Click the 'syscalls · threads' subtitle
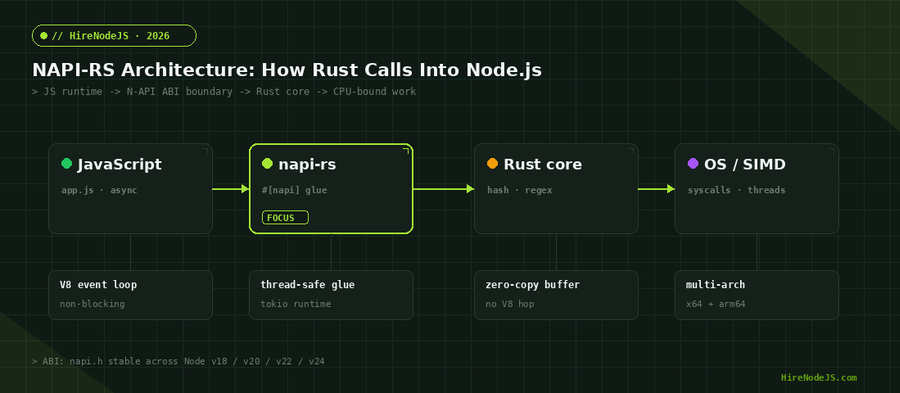900x393 pixels. [x=736, y=190]
